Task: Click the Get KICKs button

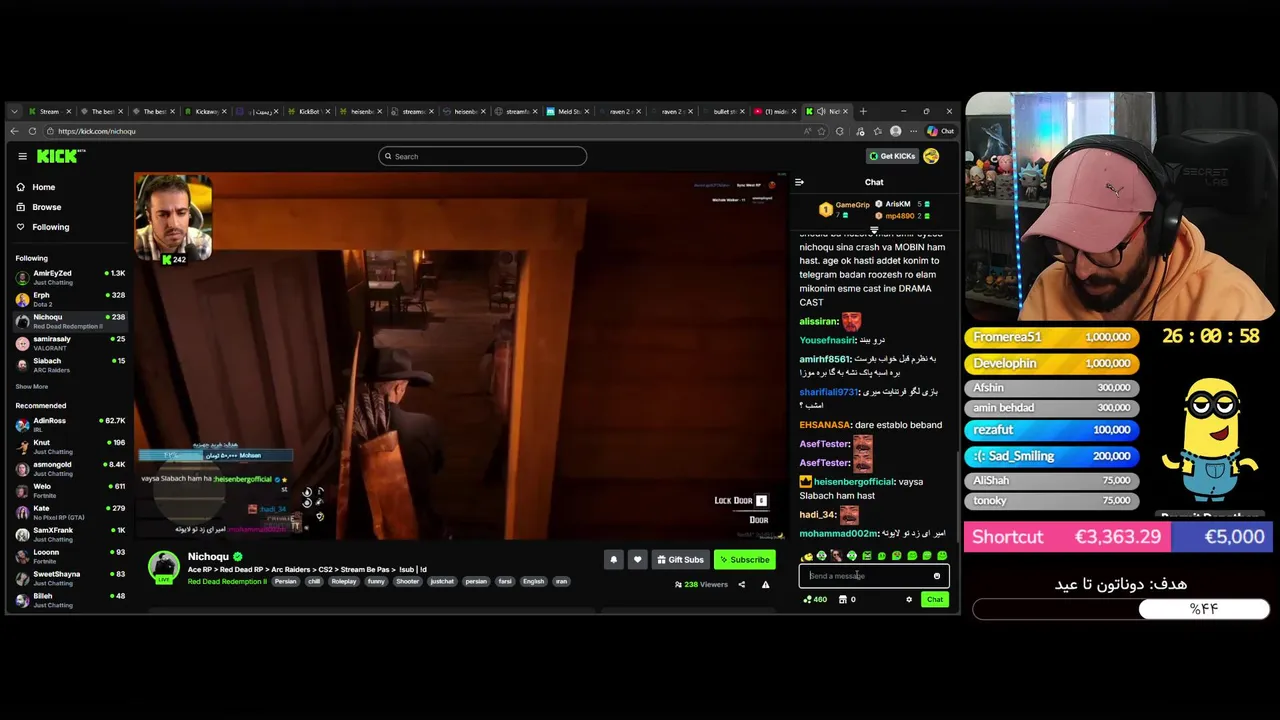Action: click(x=891, y=156)
